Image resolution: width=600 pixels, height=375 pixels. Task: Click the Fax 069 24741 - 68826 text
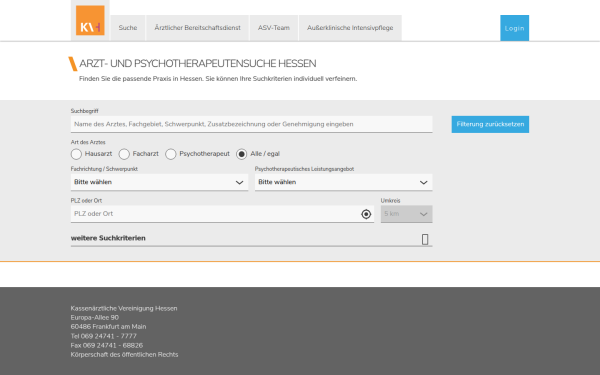pos(107,345)
